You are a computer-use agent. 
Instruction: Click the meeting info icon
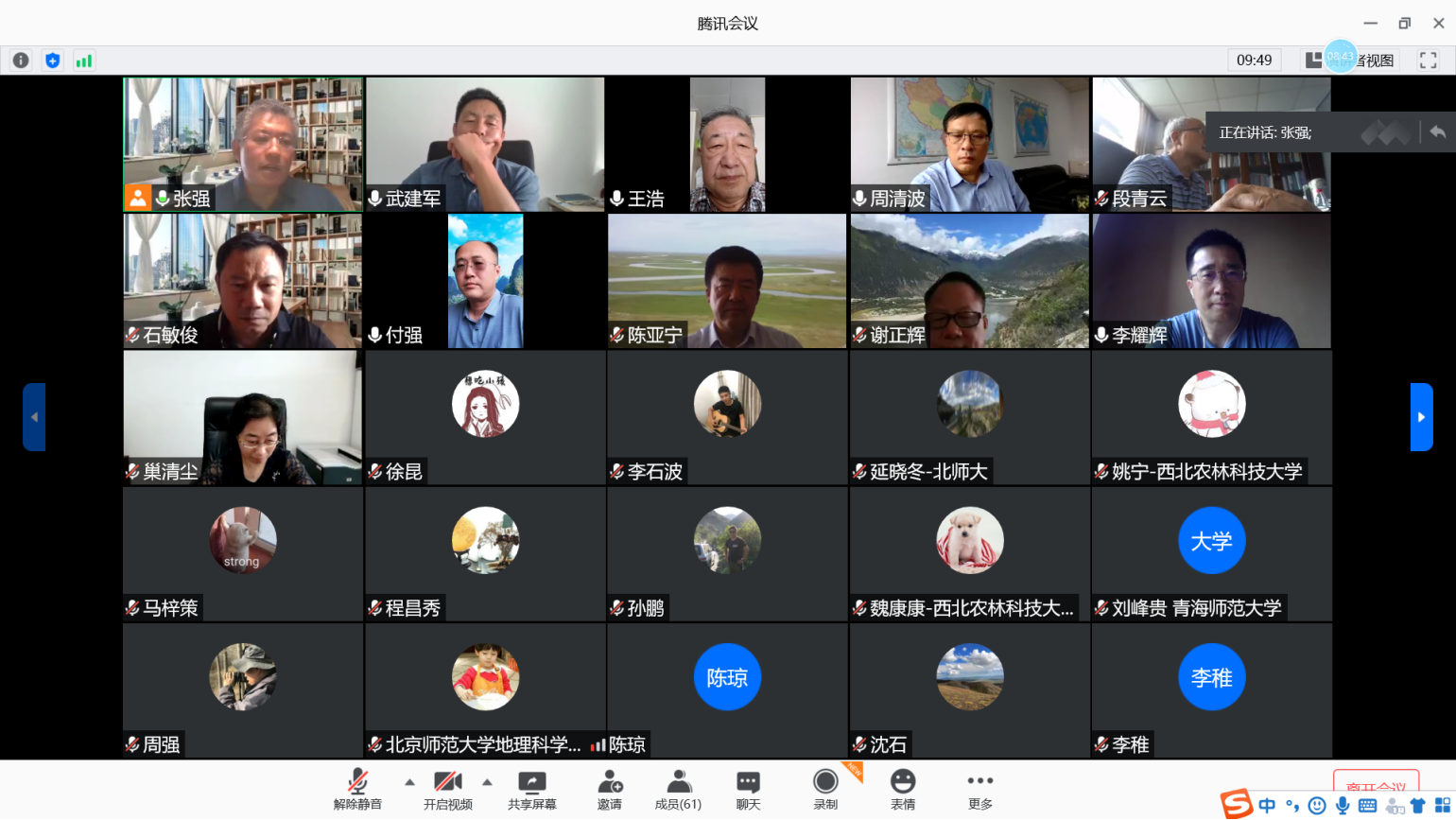[21, 61]
